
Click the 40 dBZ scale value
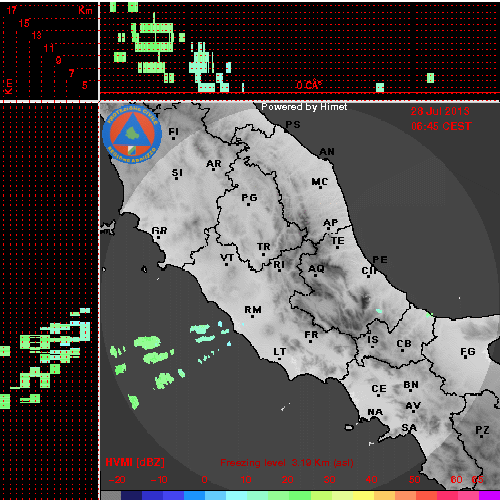[372, 480]
